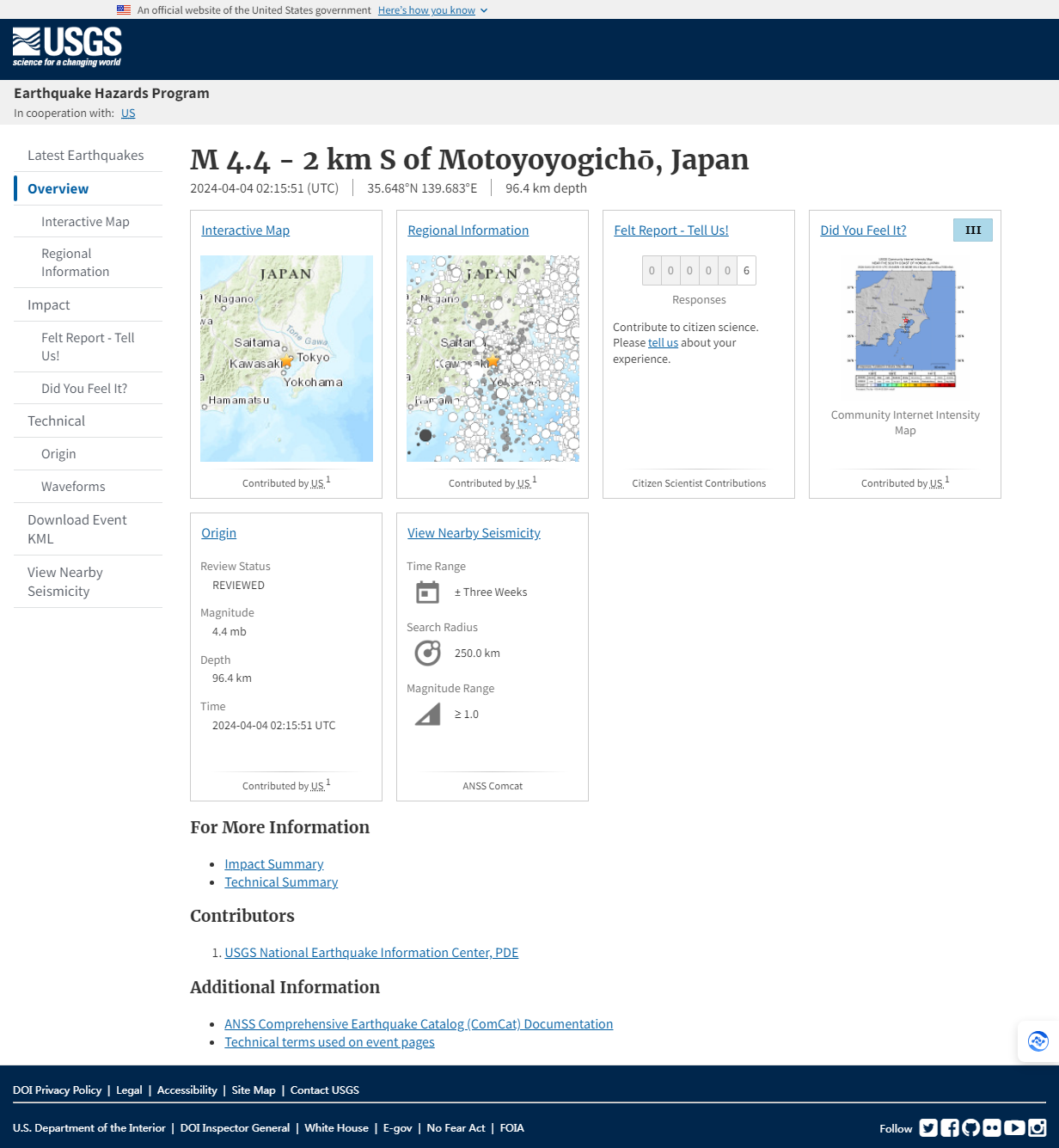Click the USGS logo
1059x1148 pixels.
67,47
